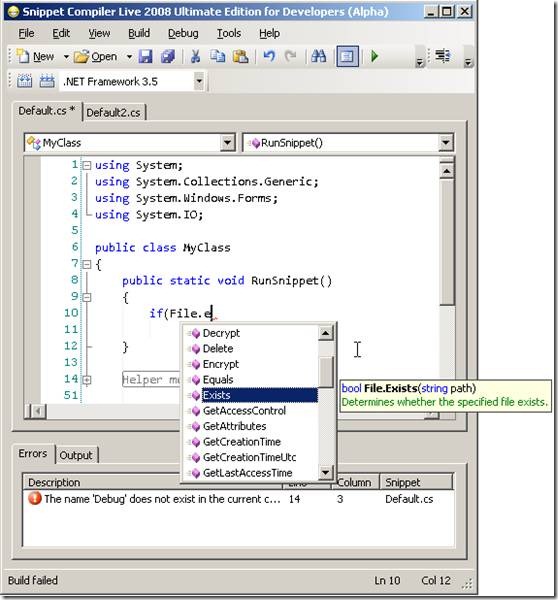Switch to Errors tab

click(x=33, y=453)
